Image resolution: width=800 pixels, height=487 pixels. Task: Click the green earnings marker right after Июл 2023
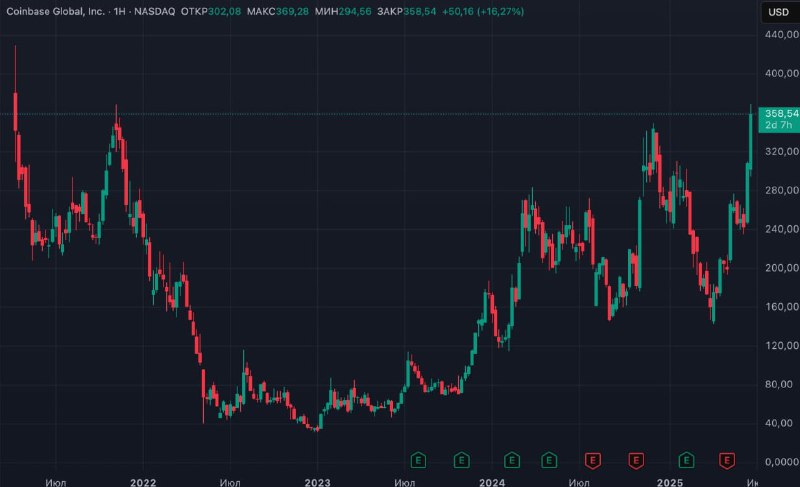(x=418, y=460)
